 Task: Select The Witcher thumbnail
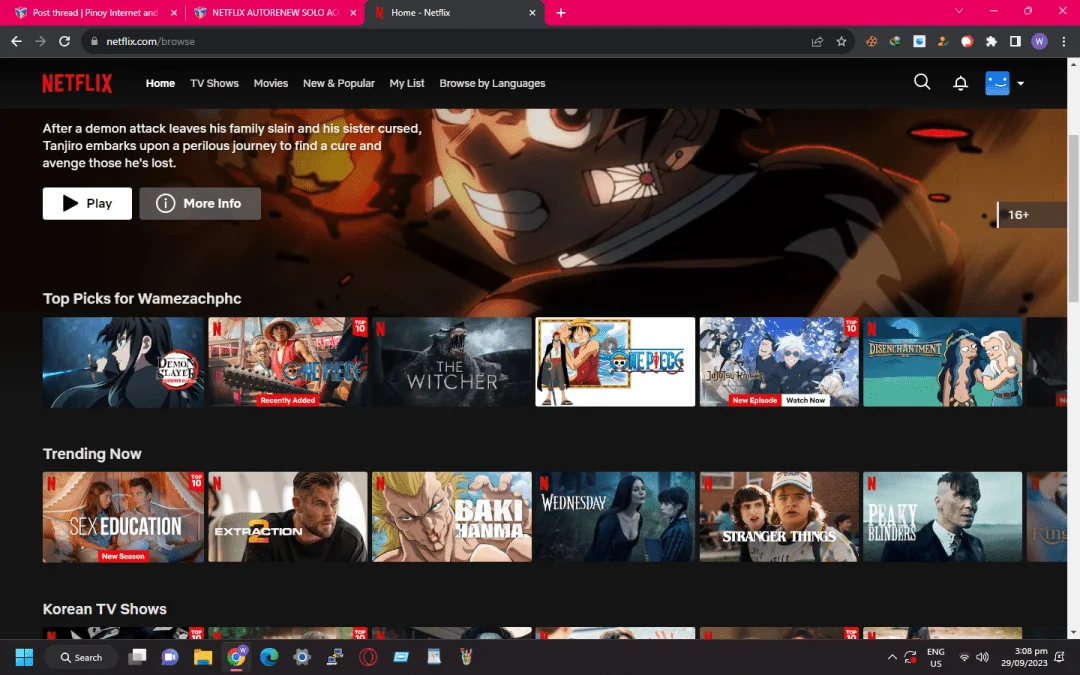(x=452, y=362)
